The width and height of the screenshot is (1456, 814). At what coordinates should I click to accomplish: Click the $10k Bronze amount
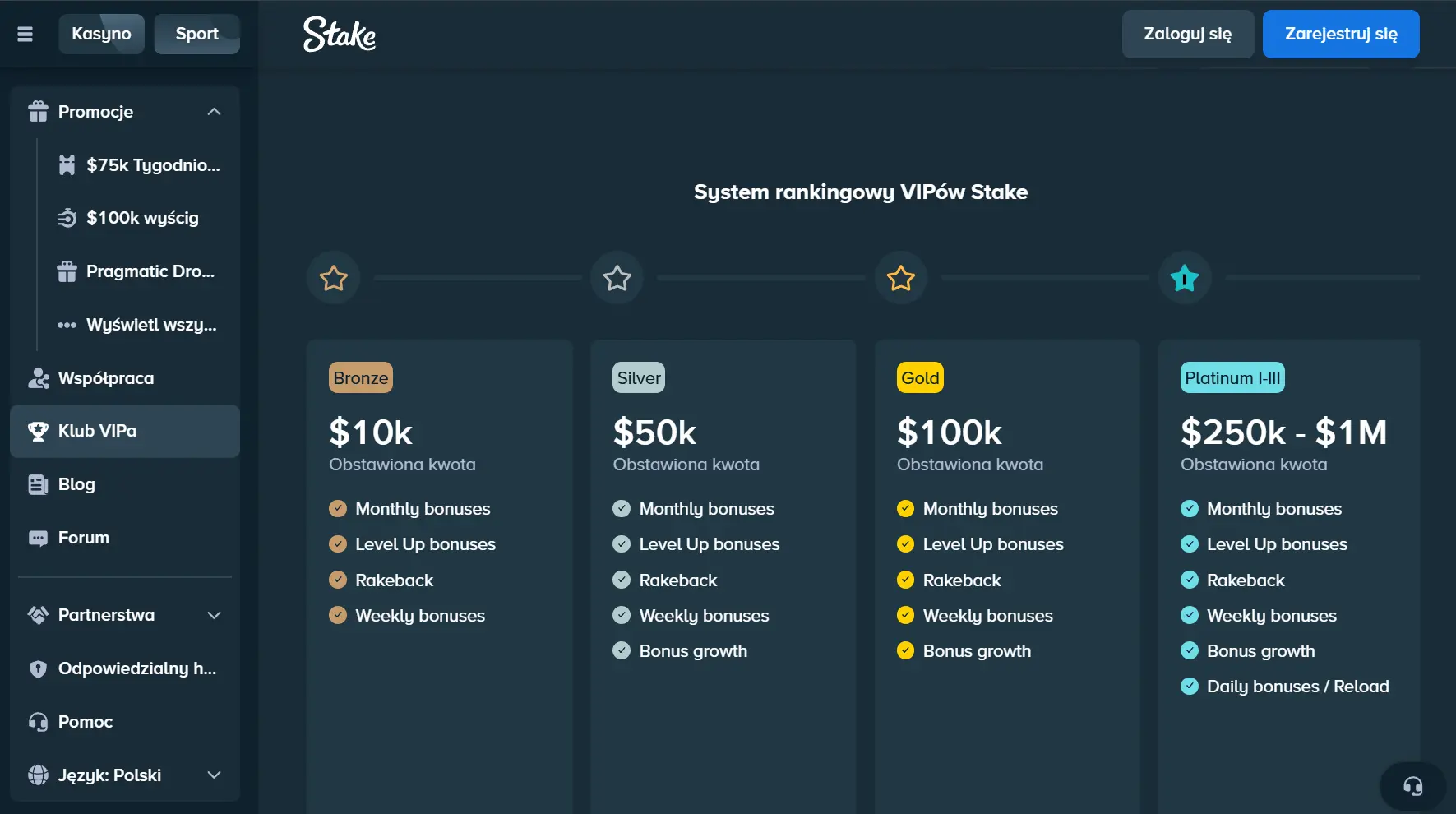[371, 432]
